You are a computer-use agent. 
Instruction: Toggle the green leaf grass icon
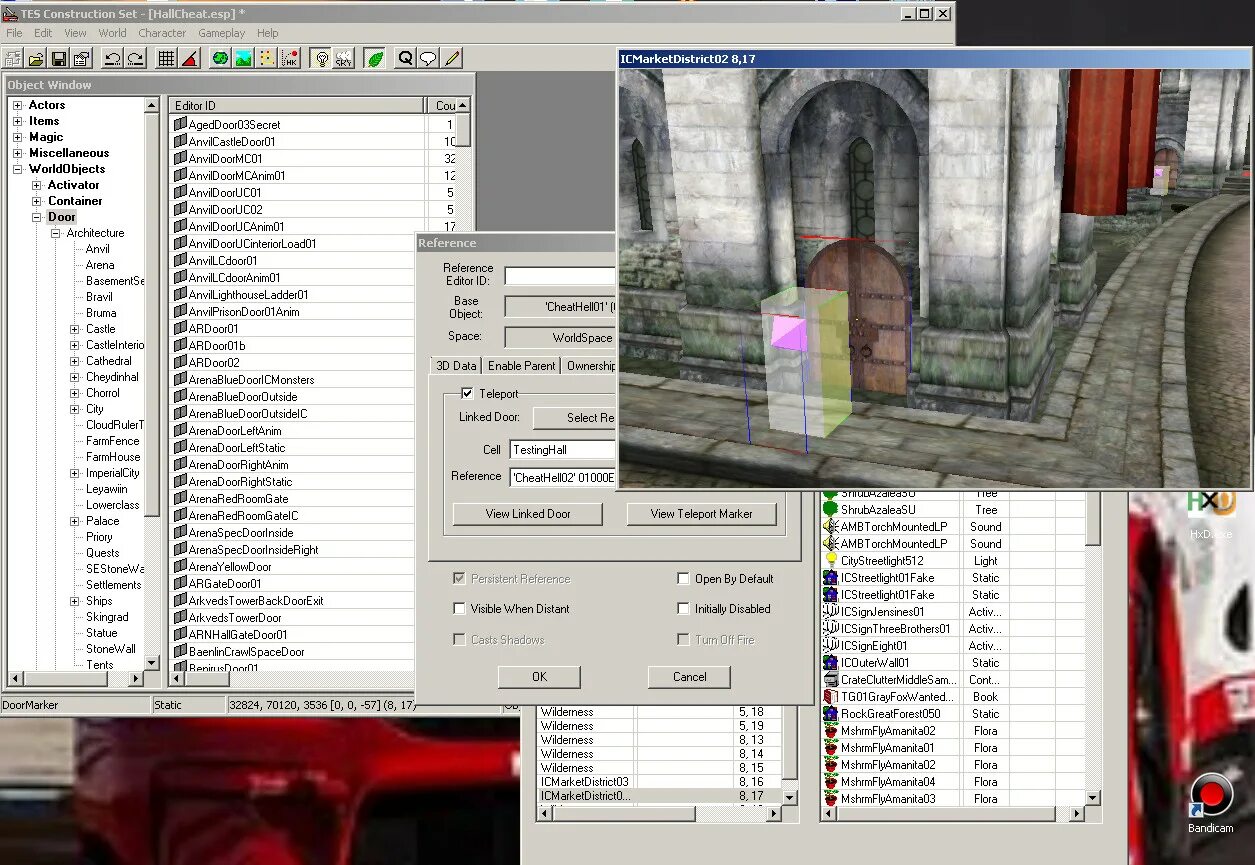click(x=375, y=59)
